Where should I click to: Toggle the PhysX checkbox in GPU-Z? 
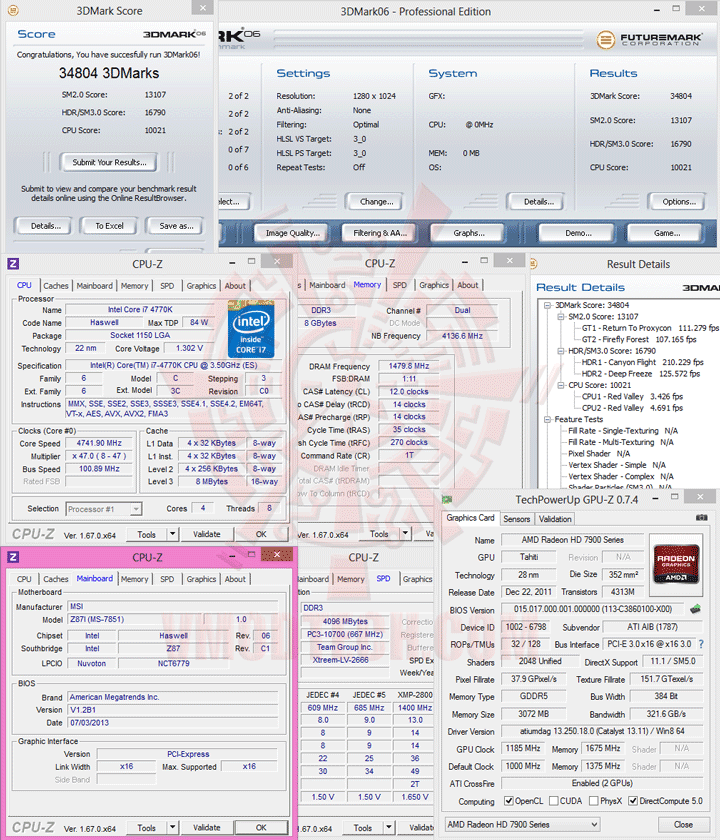(x=594, y=801)
